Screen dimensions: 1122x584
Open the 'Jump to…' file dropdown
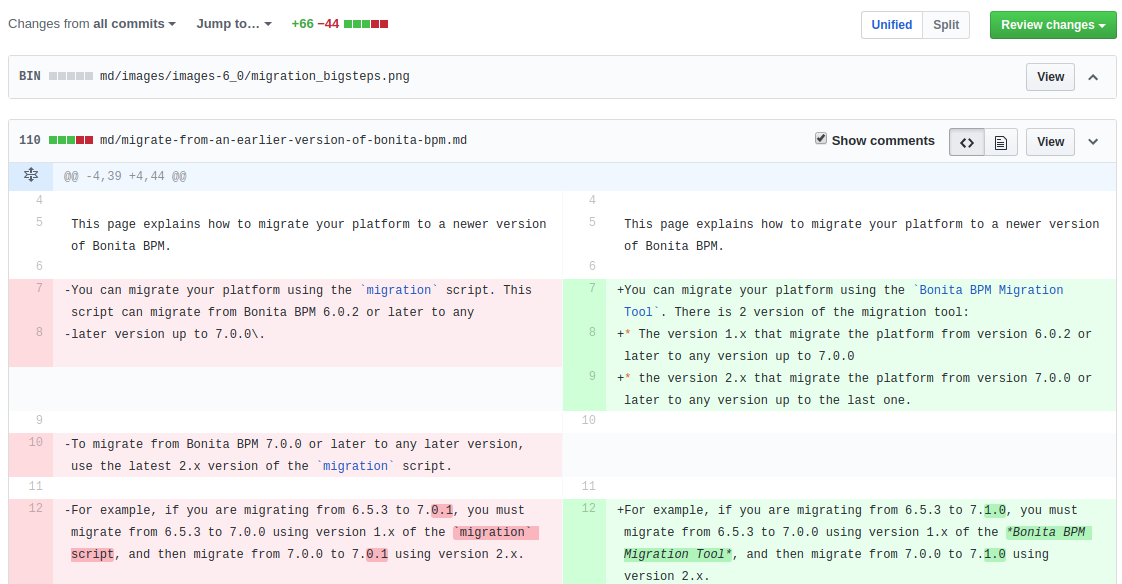(x=234, y=24)
